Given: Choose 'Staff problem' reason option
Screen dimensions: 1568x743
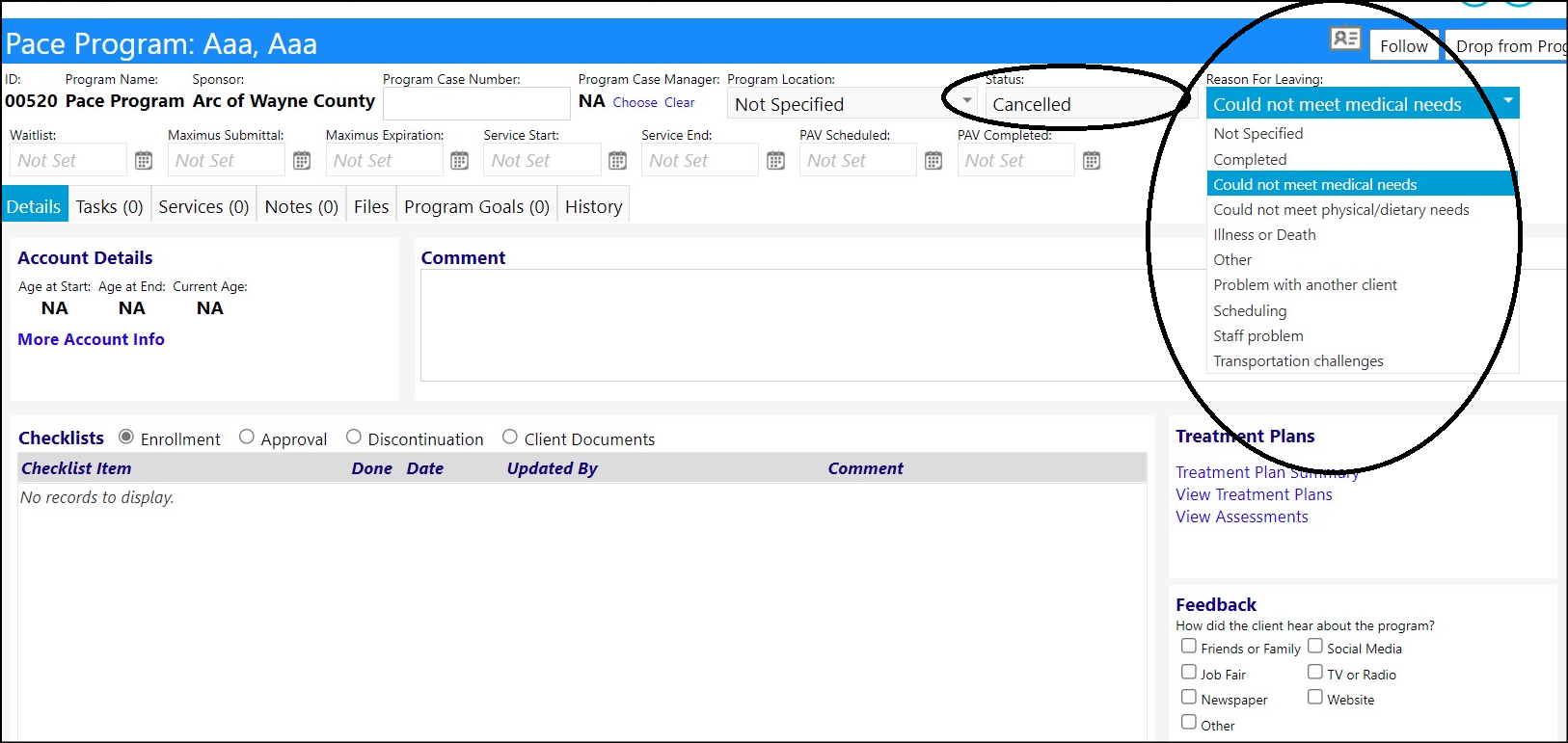Looking at the screenshot, I should coord(1363,335).
